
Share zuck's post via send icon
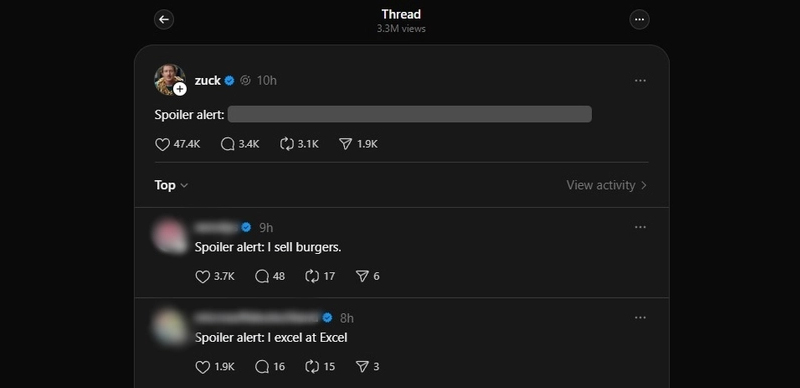click(x=346, y=144)
